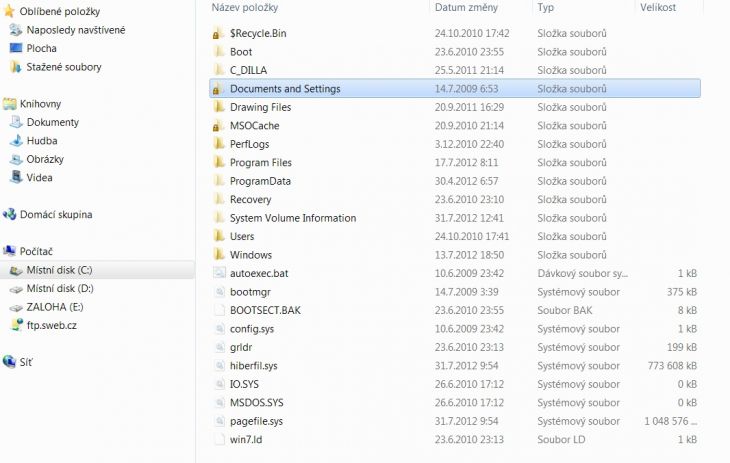
Task: Sort by Datum změny column header
Action: tap(466, 7)
